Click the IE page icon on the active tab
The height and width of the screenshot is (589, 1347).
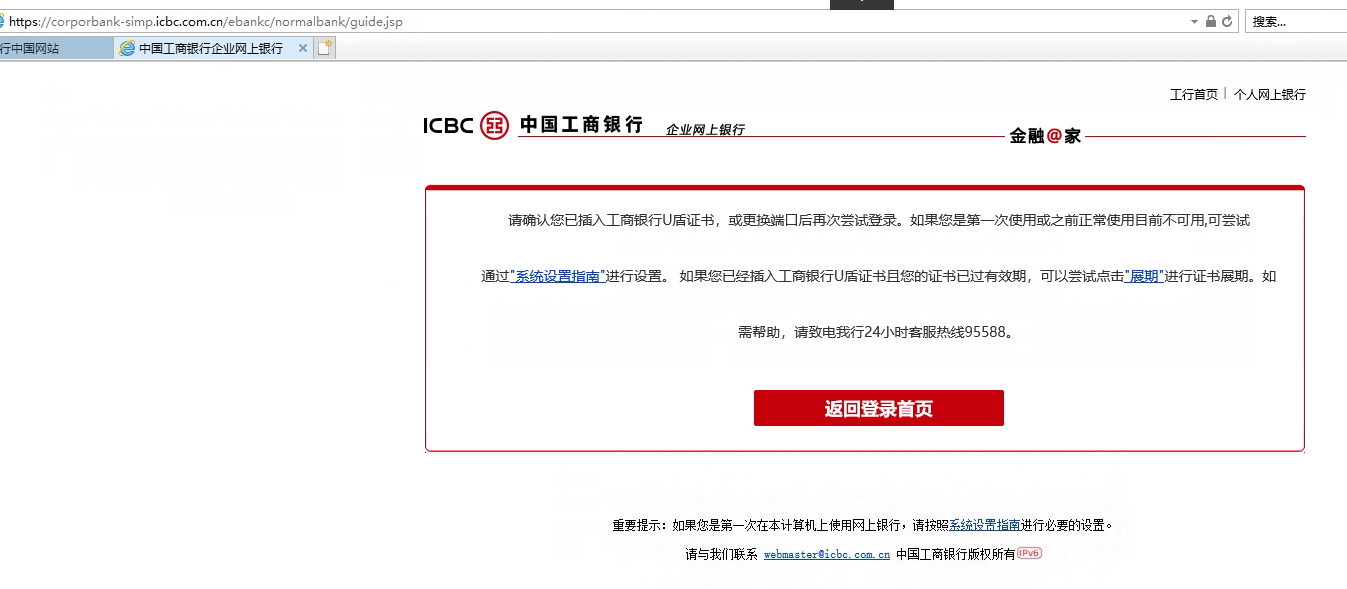click(x=127, y=48)
